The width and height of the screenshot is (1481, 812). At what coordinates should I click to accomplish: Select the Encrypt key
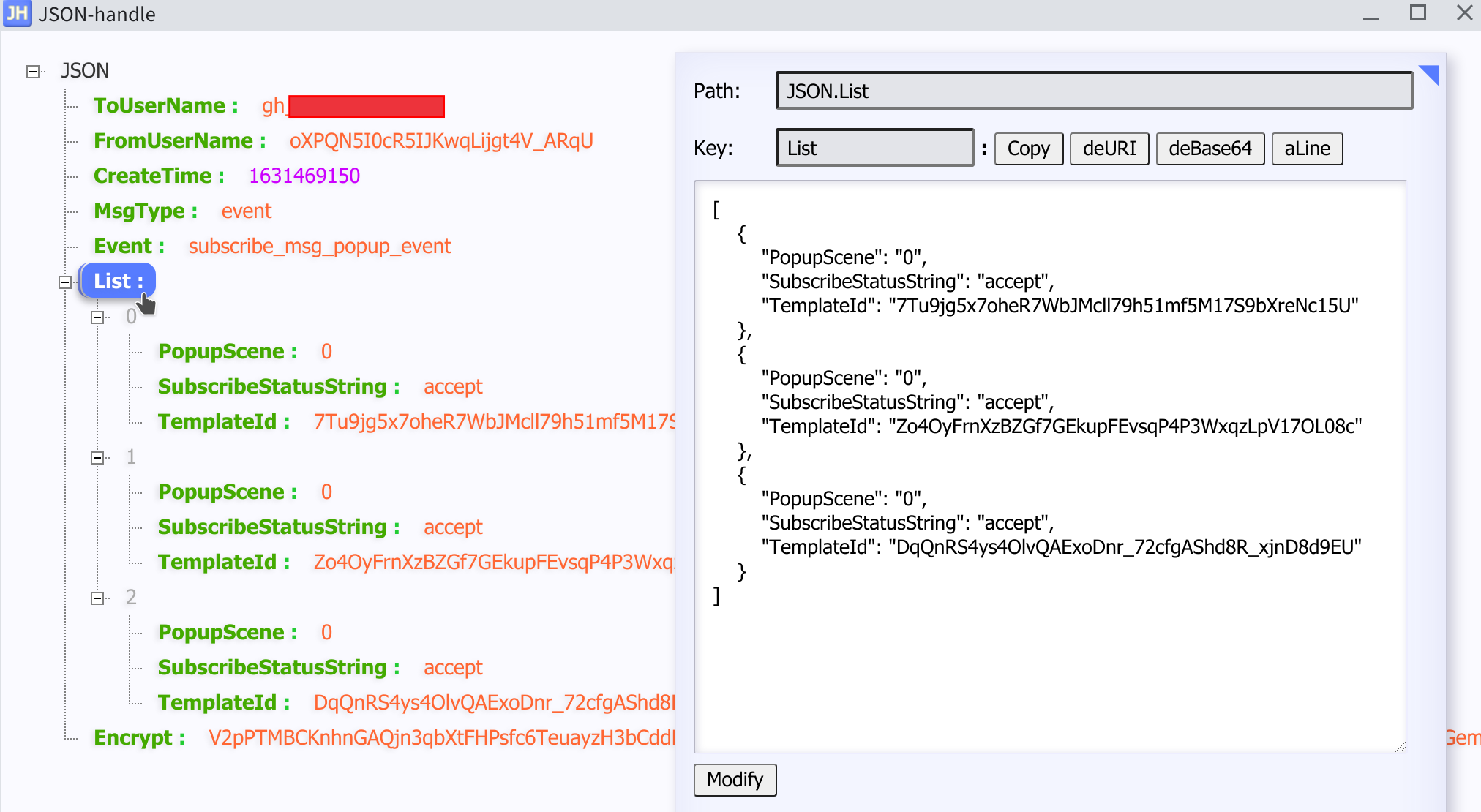tap(132, 737)
